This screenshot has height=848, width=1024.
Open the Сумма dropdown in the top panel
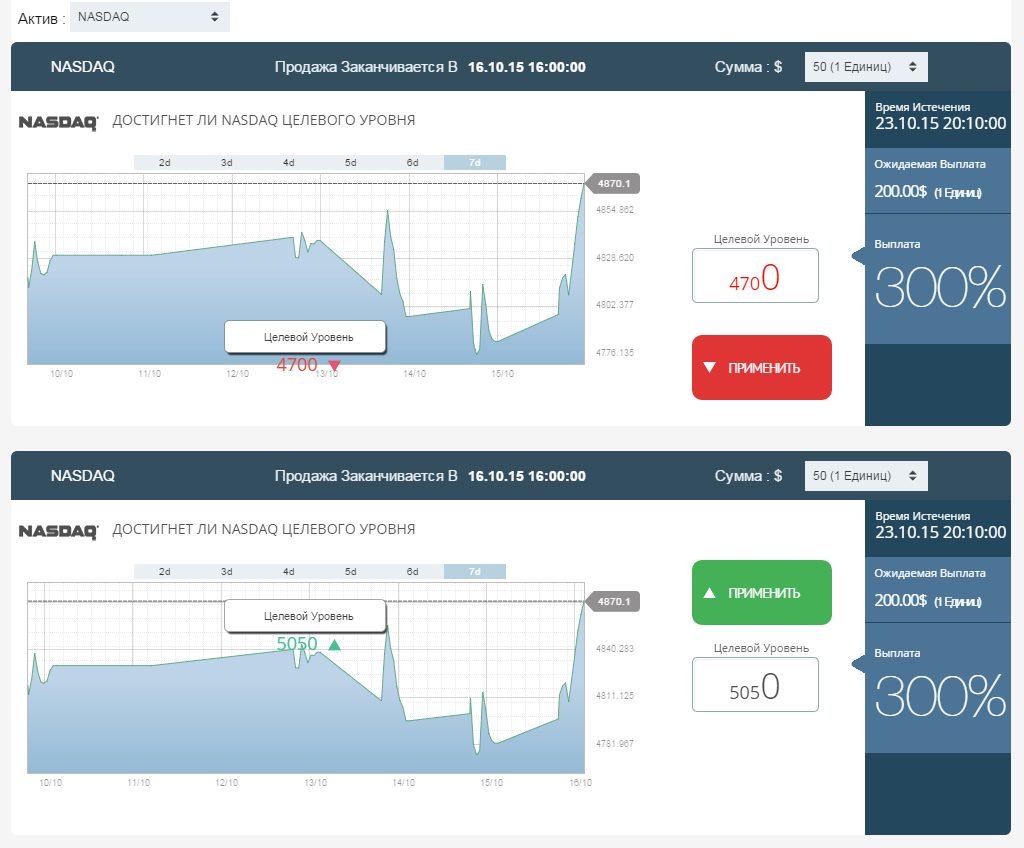(866, 67)
